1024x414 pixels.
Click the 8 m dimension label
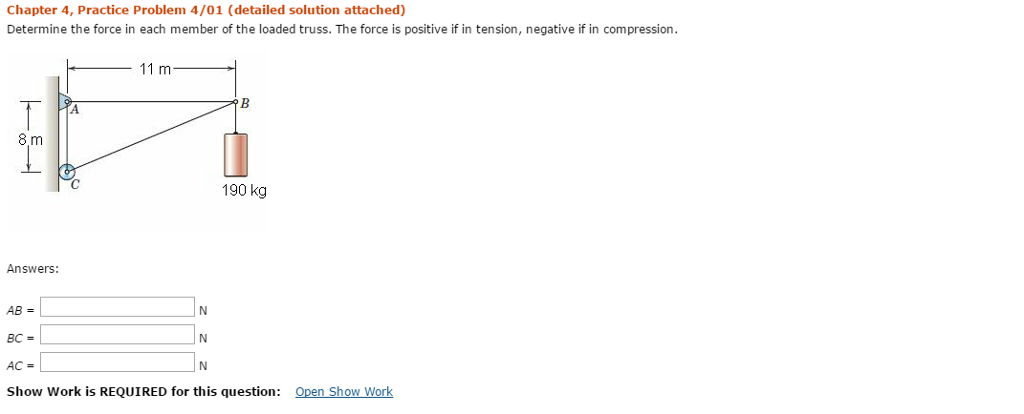click(30, 139)
